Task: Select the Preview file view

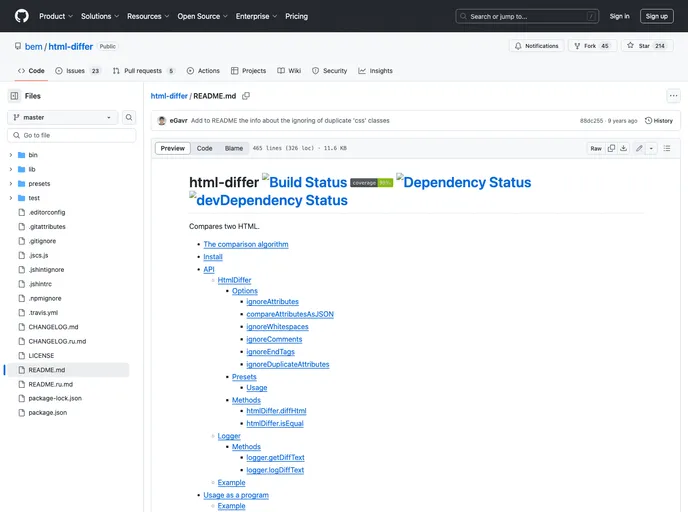Action: (172, 148)
